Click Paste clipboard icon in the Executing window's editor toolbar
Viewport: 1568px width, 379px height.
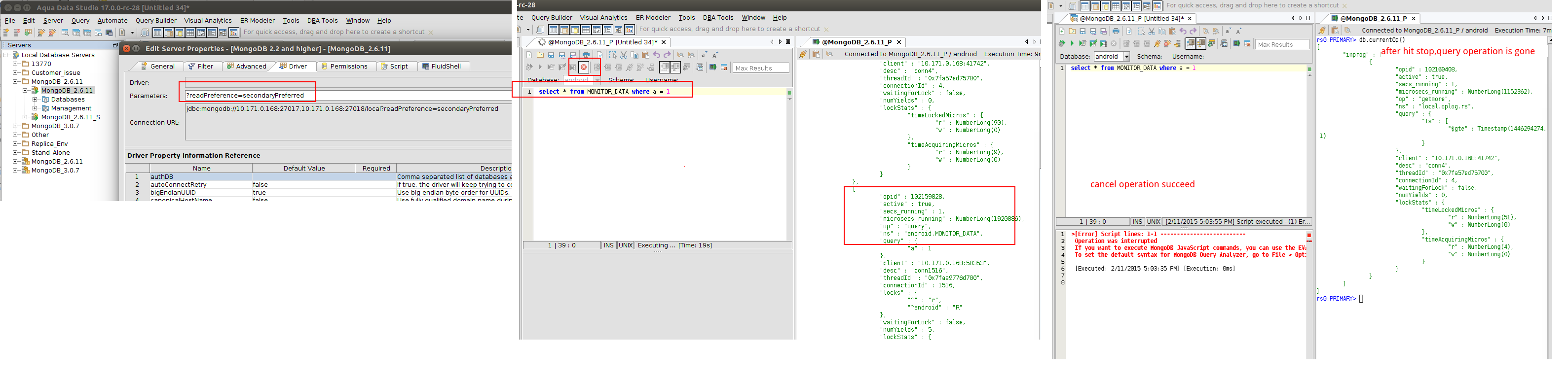(646, 55)
